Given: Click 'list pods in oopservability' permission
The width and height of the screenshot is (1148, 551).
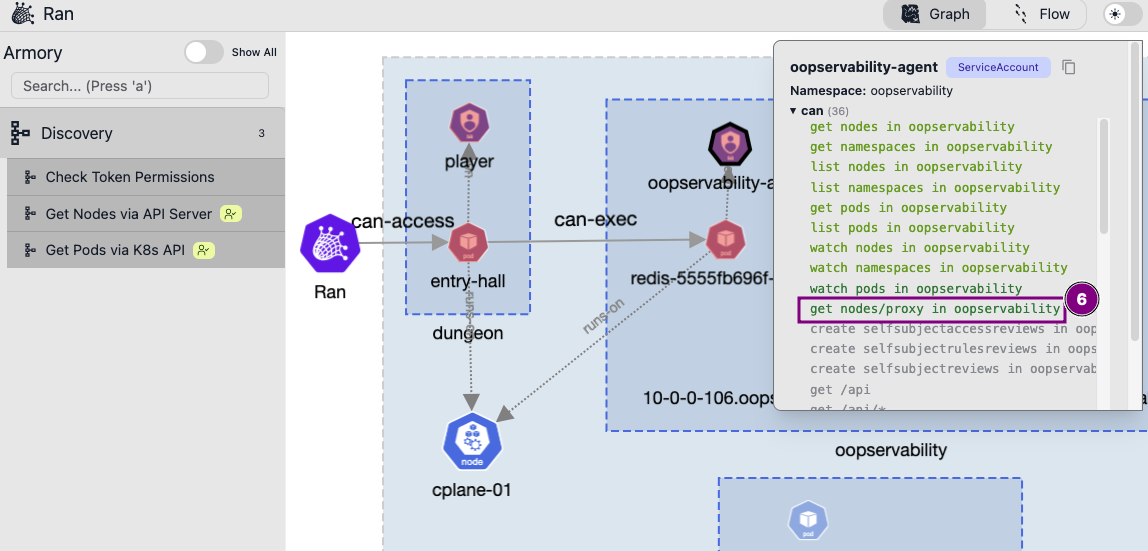Looking at the screenshot, I should click(912, 228).
